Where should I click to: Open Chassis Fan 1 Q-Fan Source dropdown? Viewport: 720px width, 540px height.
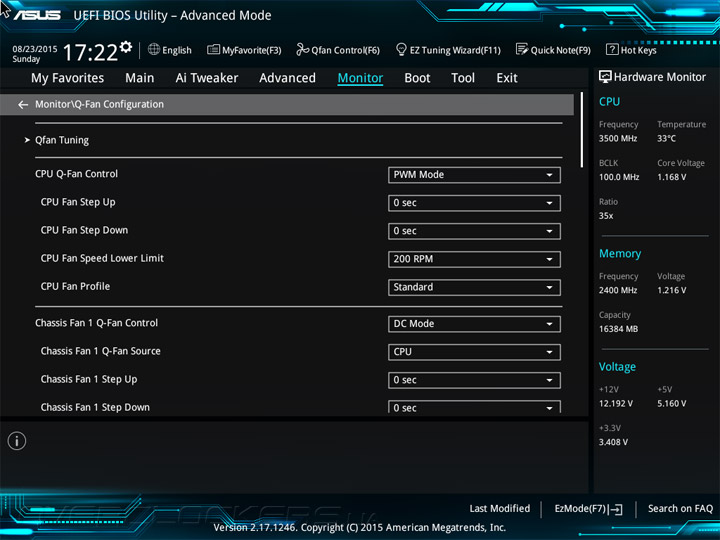coord(474,352)
